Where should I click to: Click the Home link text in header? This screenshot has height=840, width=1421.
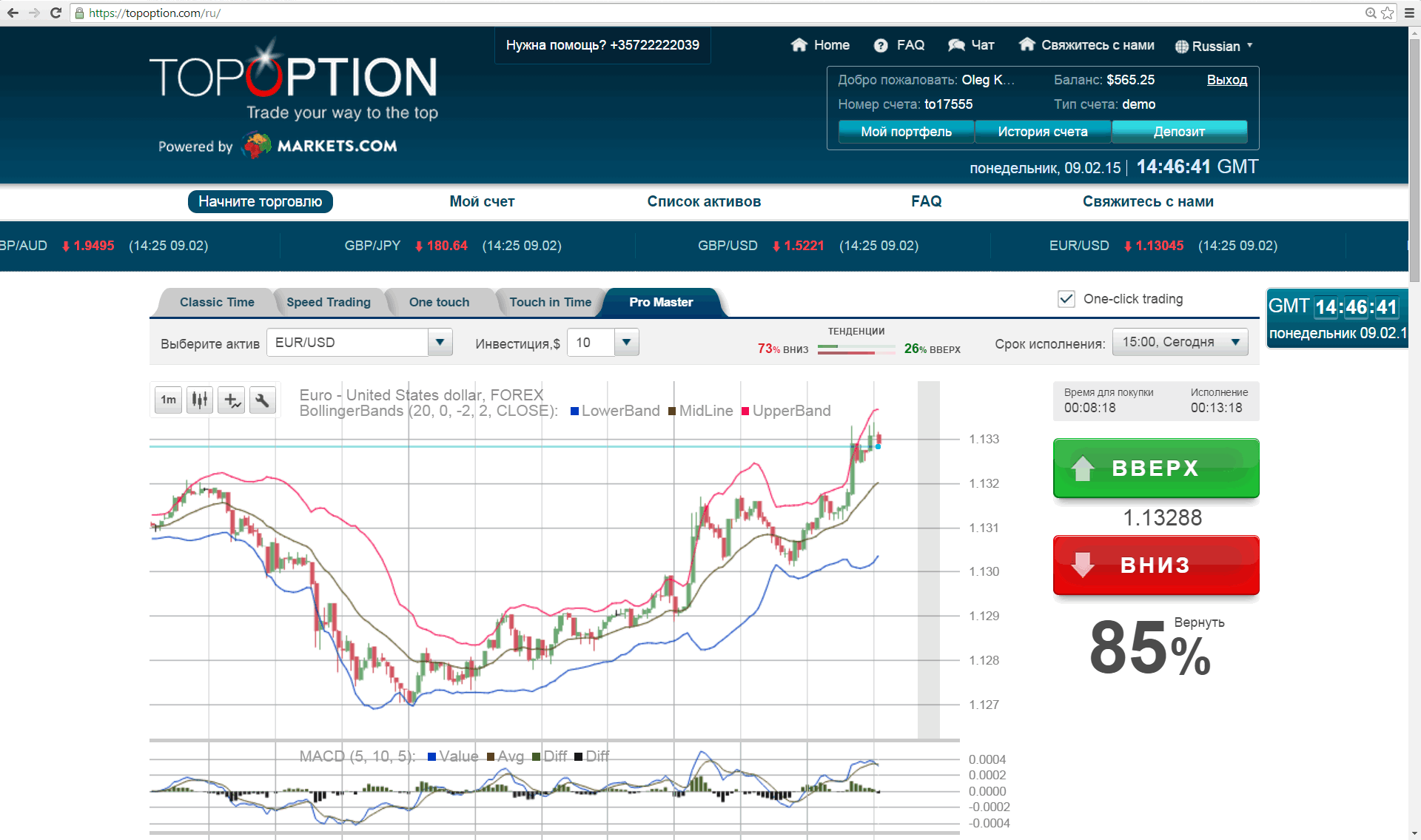coord(832,45)
